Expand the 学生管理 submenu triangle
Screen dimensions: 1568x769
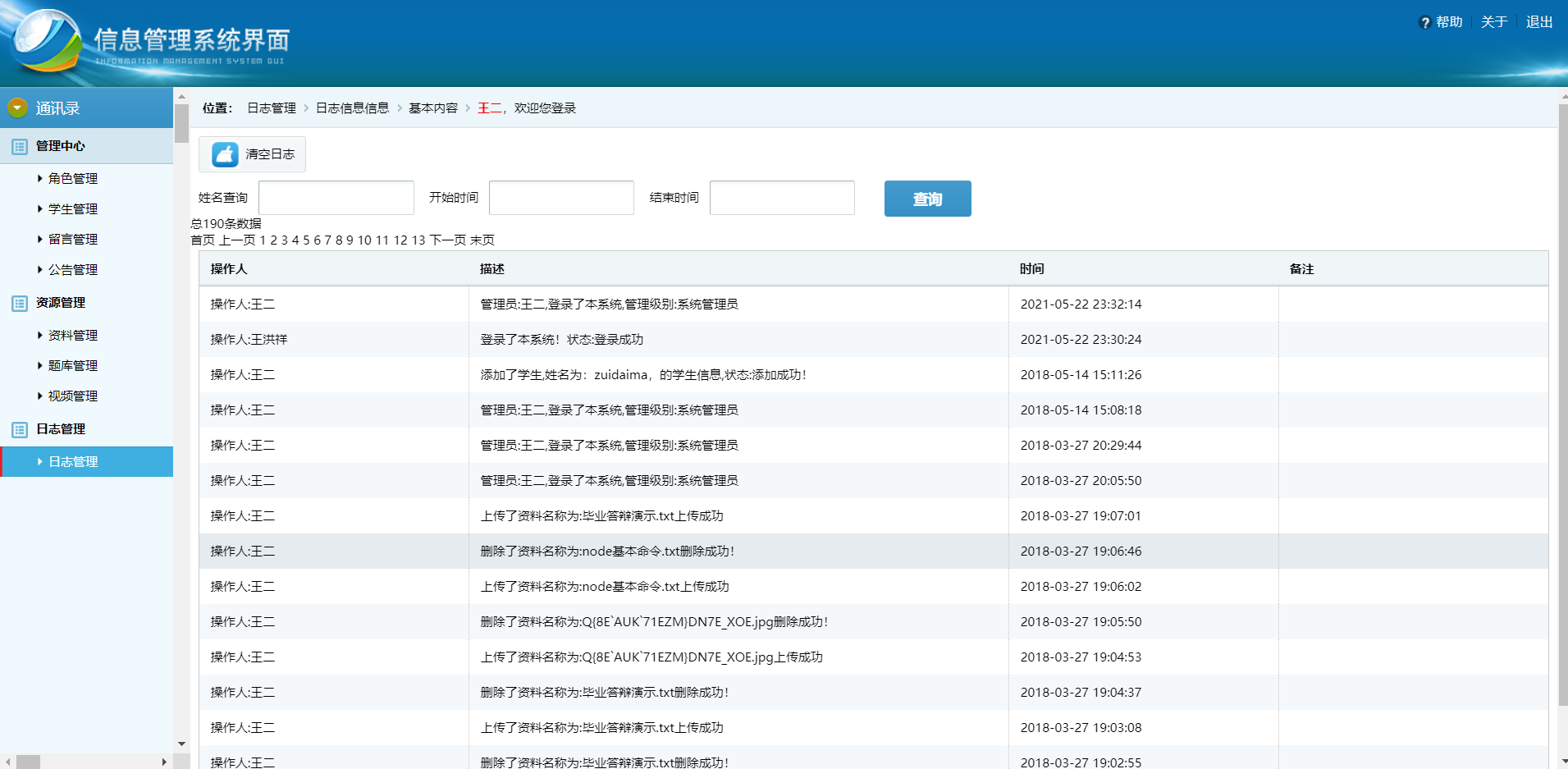39,208
